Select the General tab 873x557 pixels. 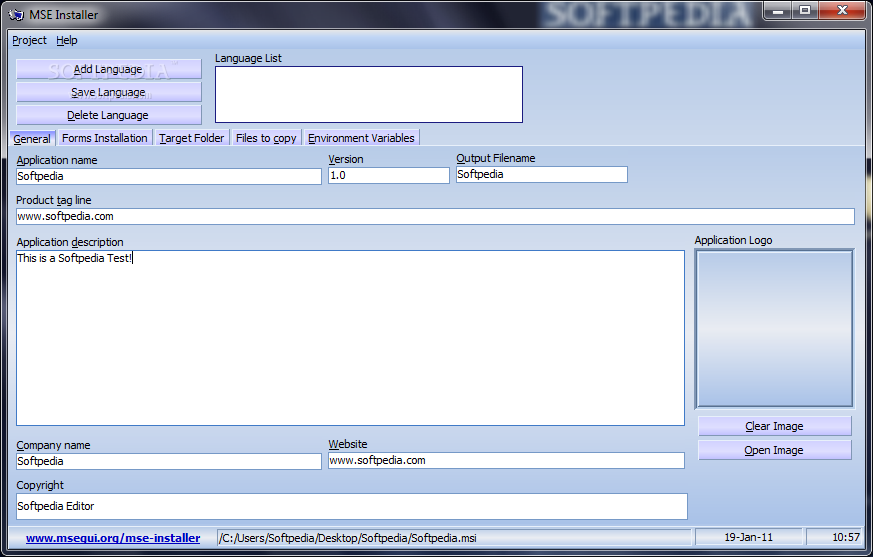32,139
